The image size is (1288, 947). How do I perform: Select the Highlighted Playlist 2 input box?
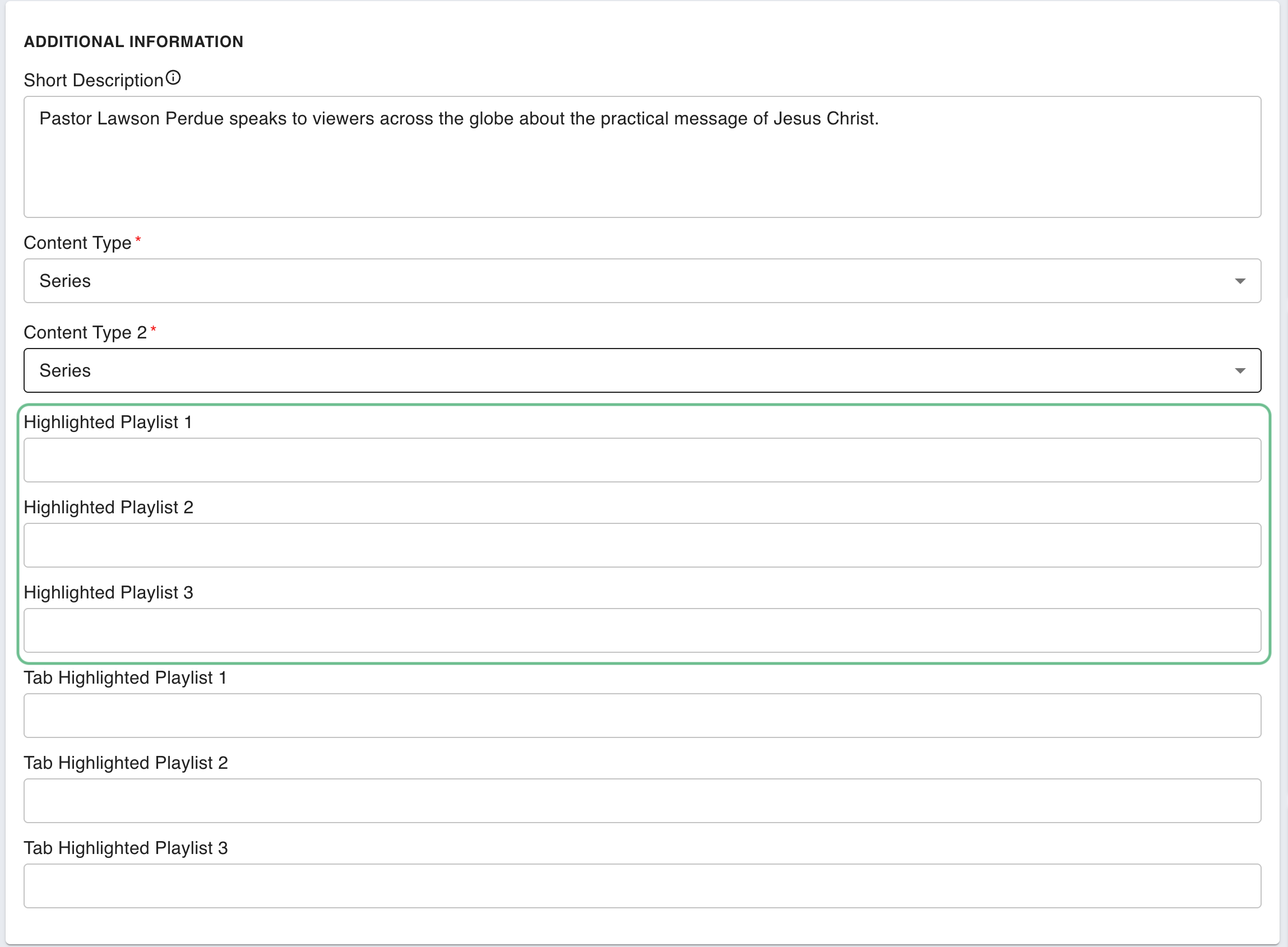coord(642,545)
